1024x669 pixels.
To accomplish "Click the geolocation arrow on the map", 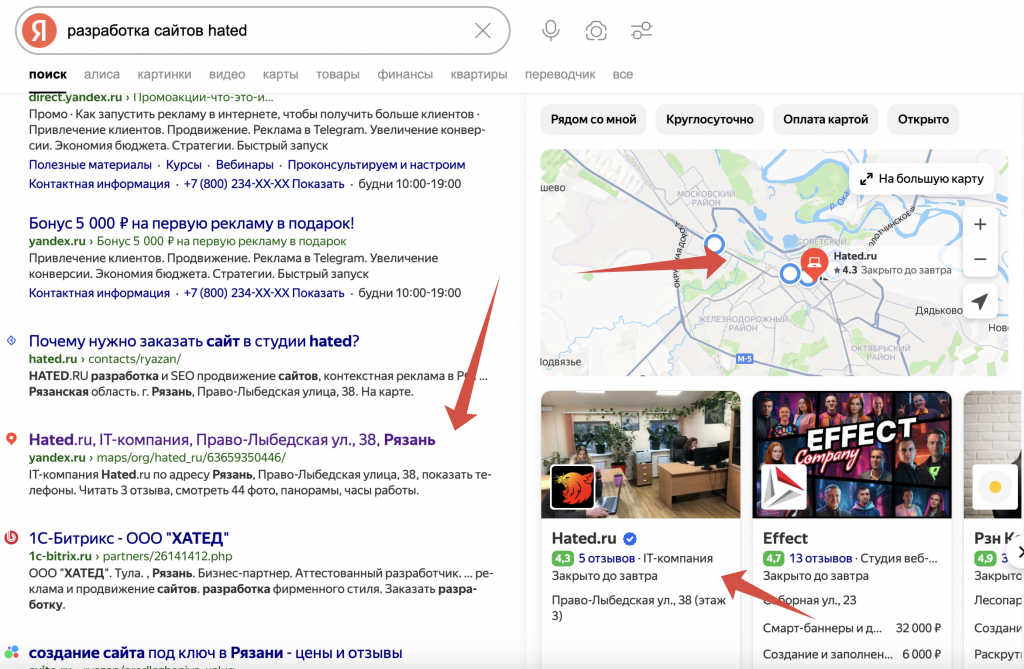I will pos(980,301).
